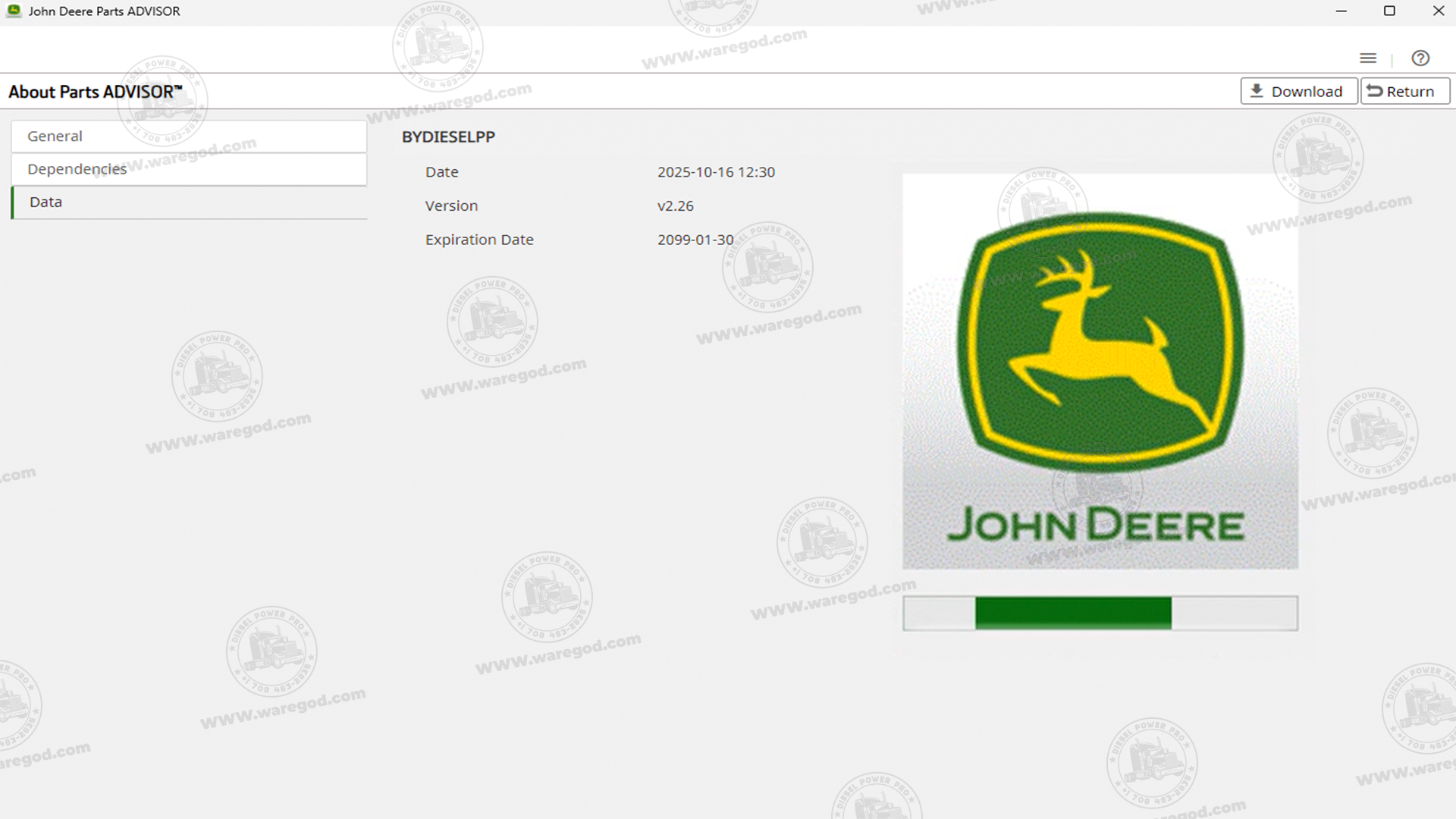The height and width of the screenshot is (819, 1456).
Task: Open the hamburger menu icon
Action: (1367, 58)
